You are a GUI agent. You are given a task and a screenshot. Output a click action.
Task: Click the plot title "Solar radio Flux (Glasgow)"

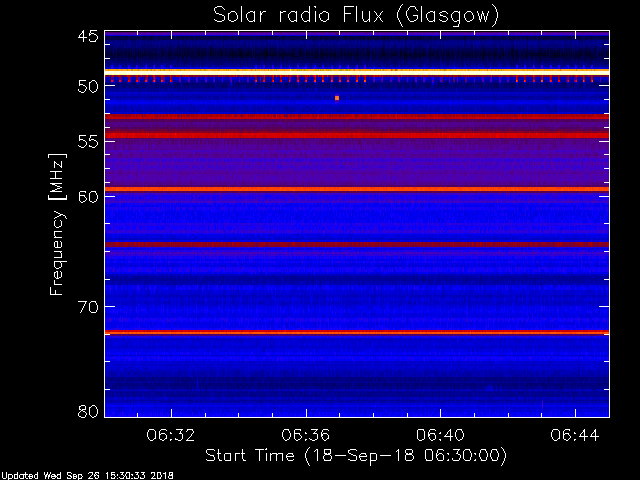tap(356, 16)
